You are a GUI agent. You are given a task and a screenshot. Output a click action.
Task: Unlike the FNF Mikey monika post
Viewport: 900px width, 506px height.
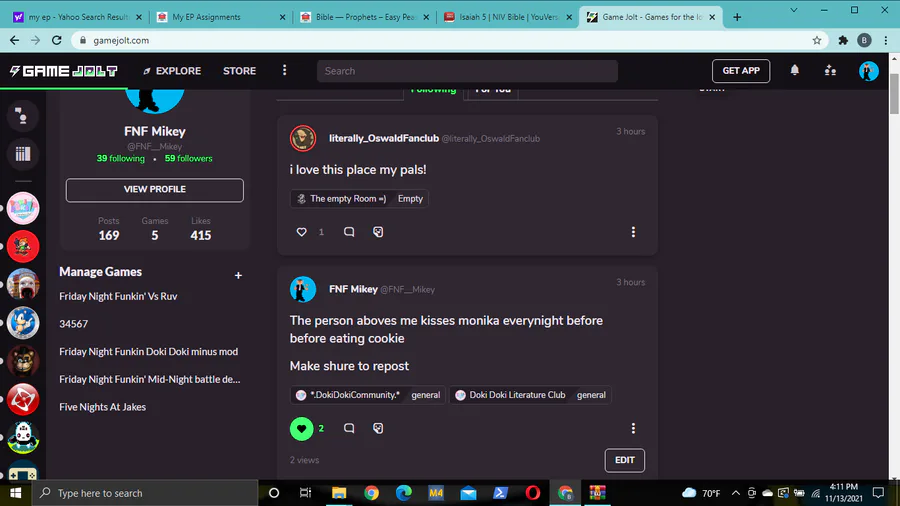301,429
